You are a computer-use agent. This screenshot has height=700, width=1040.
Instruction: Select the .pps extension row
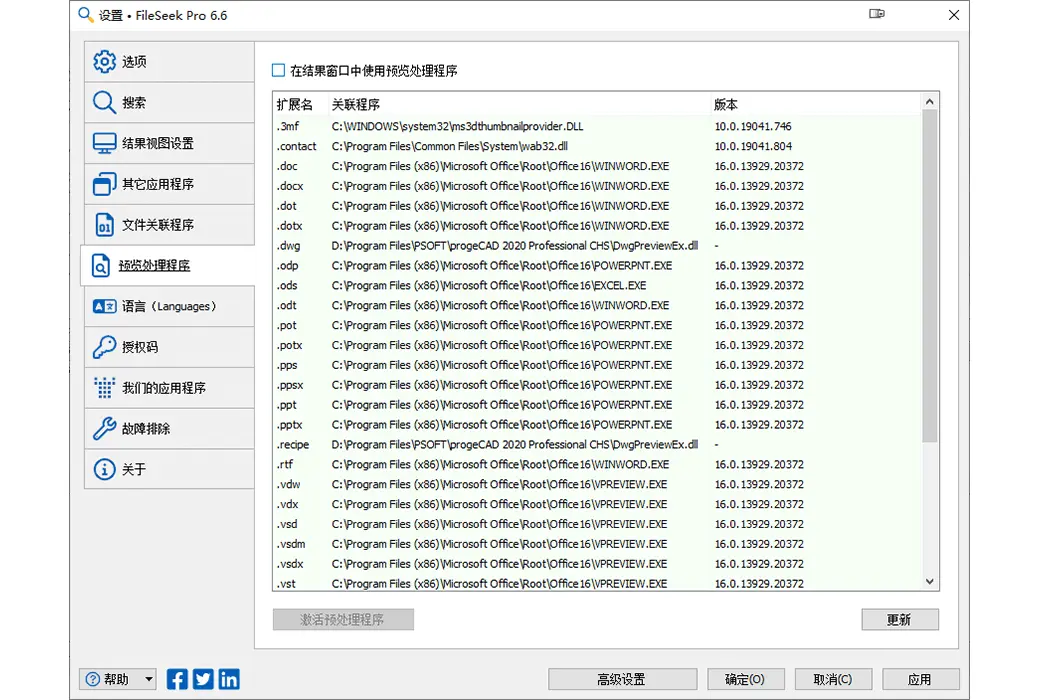[x=597, y=365]
